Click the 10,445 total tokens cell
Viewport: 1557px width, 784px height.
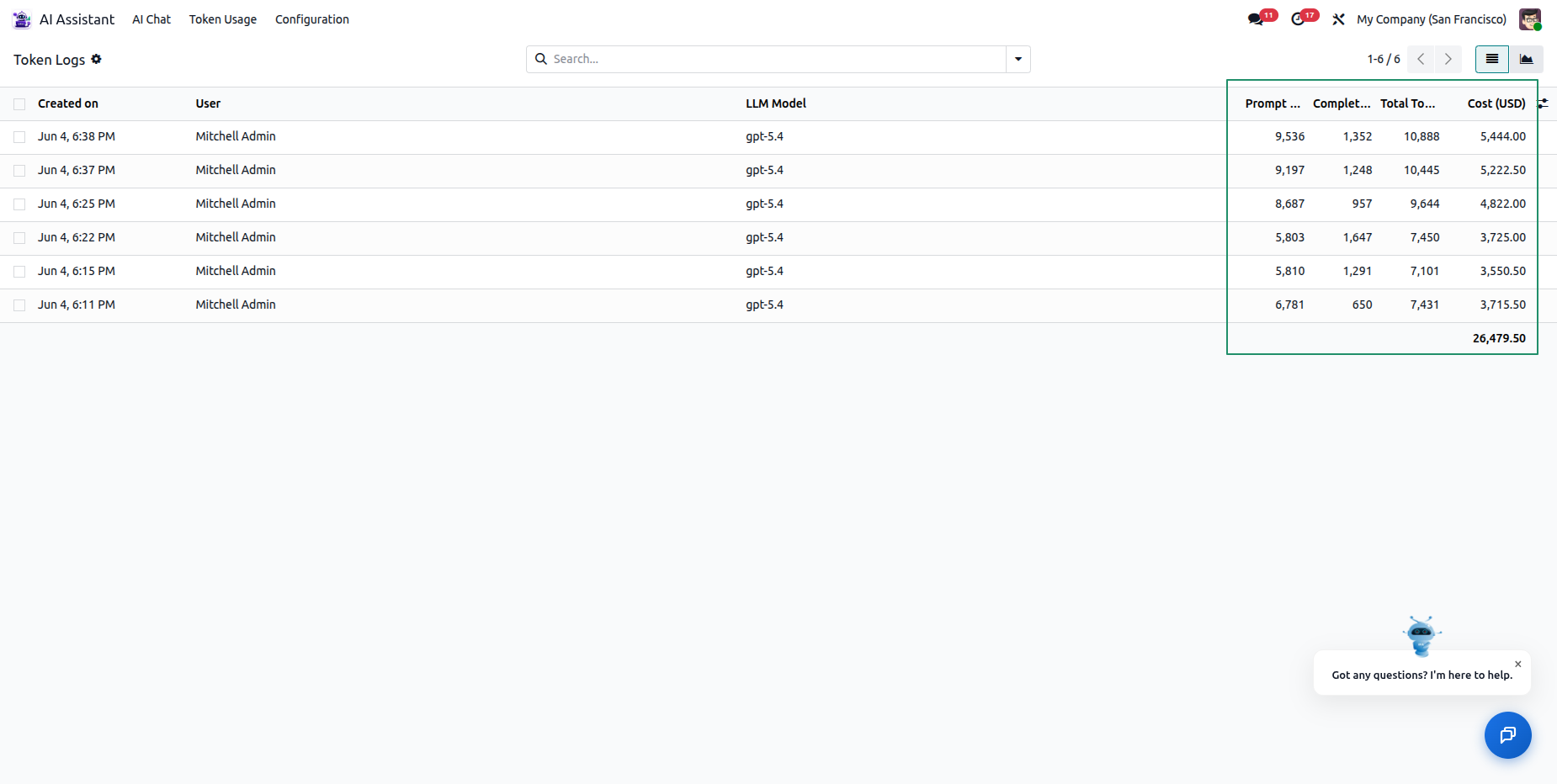[1421, 170]
